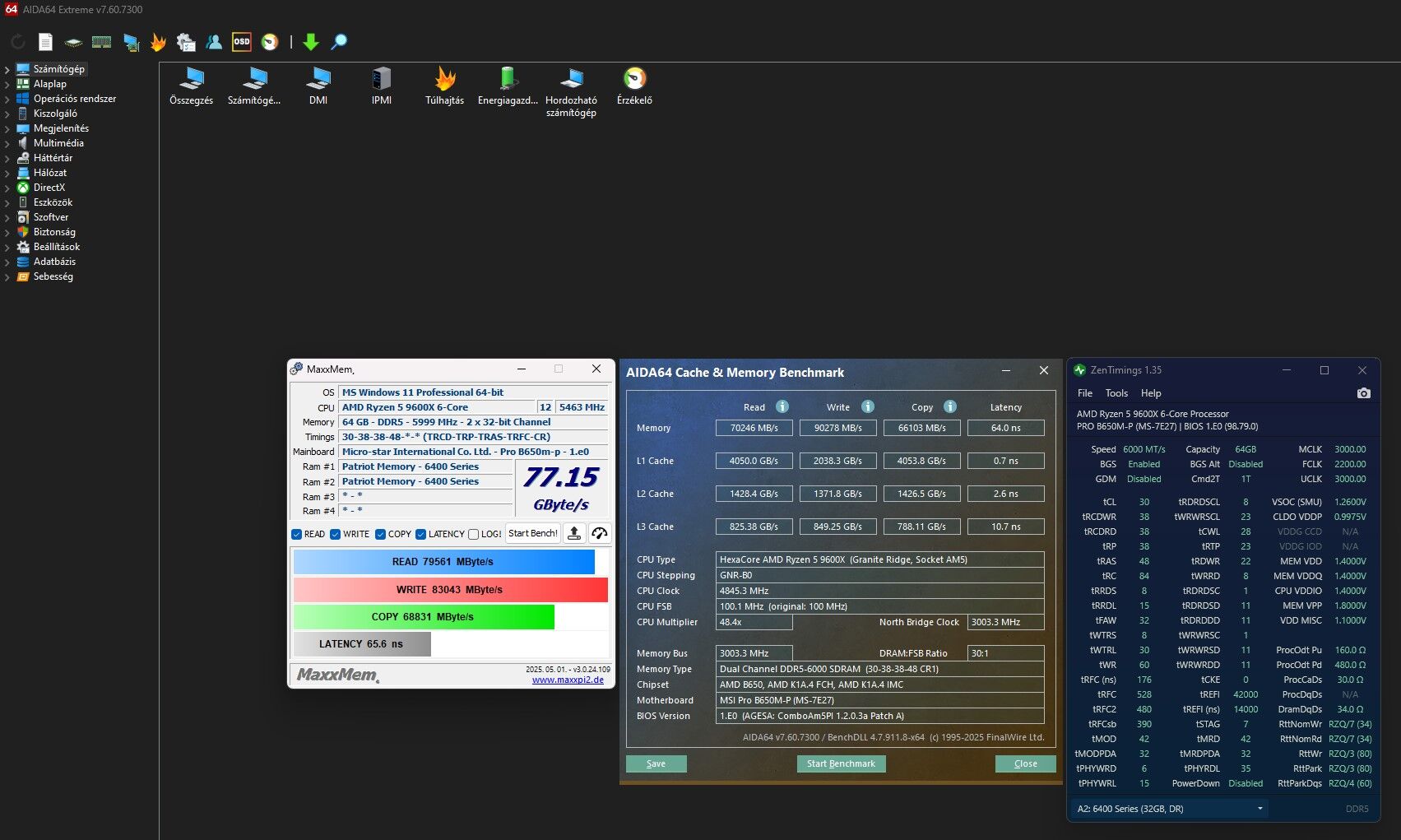Expand the Operációs rendszer tree node
Image resolution: width=1401 pixels, height=840 pixels.
(7, 99)
